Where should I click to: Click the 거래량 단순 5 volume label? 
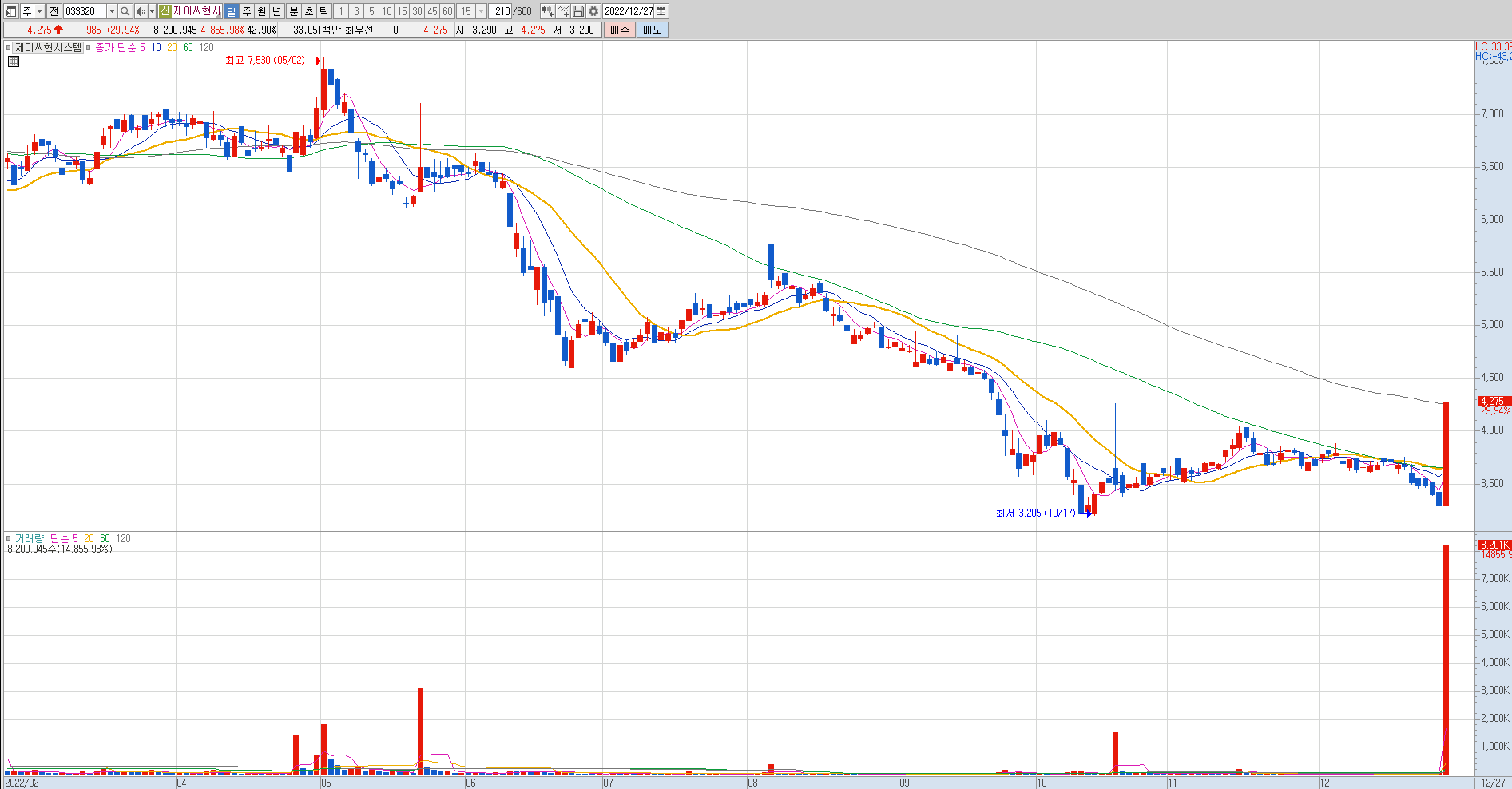click(x=47, y=538)
